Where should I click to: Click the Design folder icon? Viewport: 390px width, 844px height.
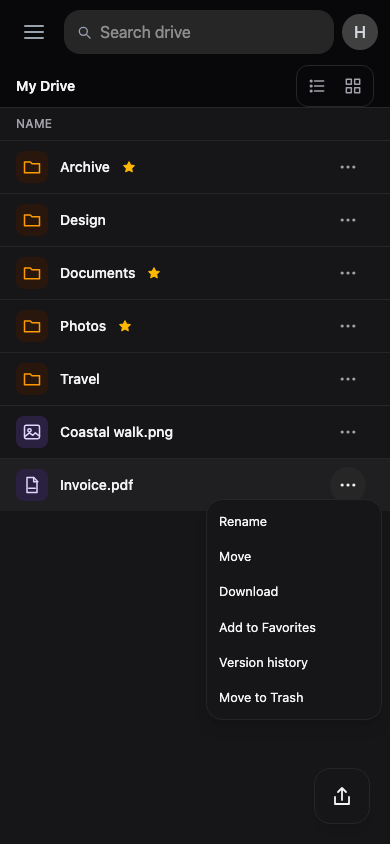pyautogui.click(x=32, y=220)
